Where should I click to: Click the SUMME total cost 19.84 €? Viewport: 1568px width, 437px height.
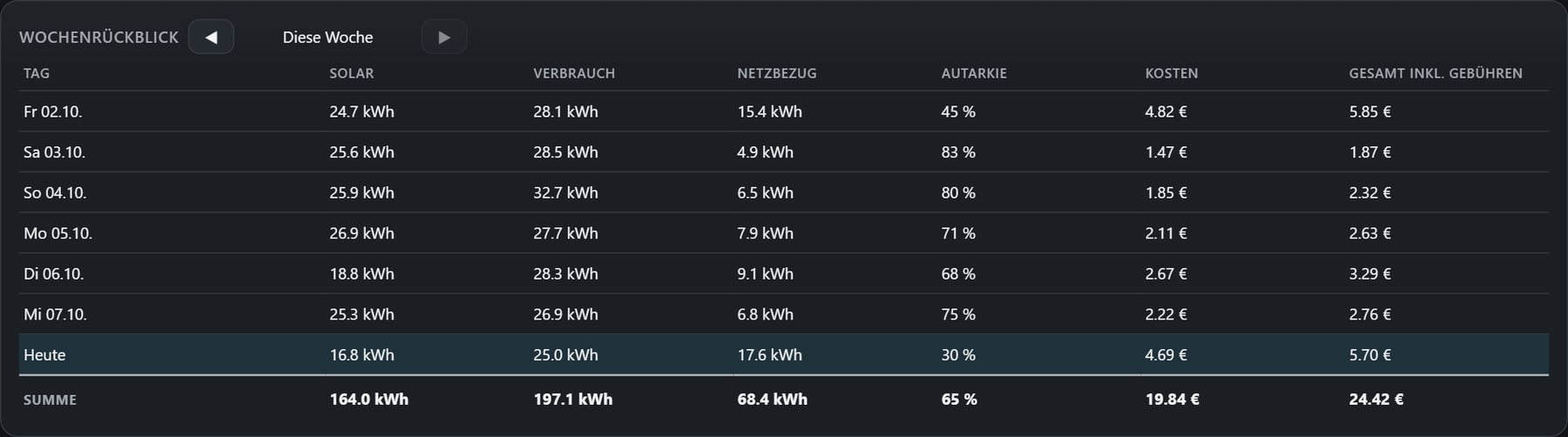[x=1173, y=400]
